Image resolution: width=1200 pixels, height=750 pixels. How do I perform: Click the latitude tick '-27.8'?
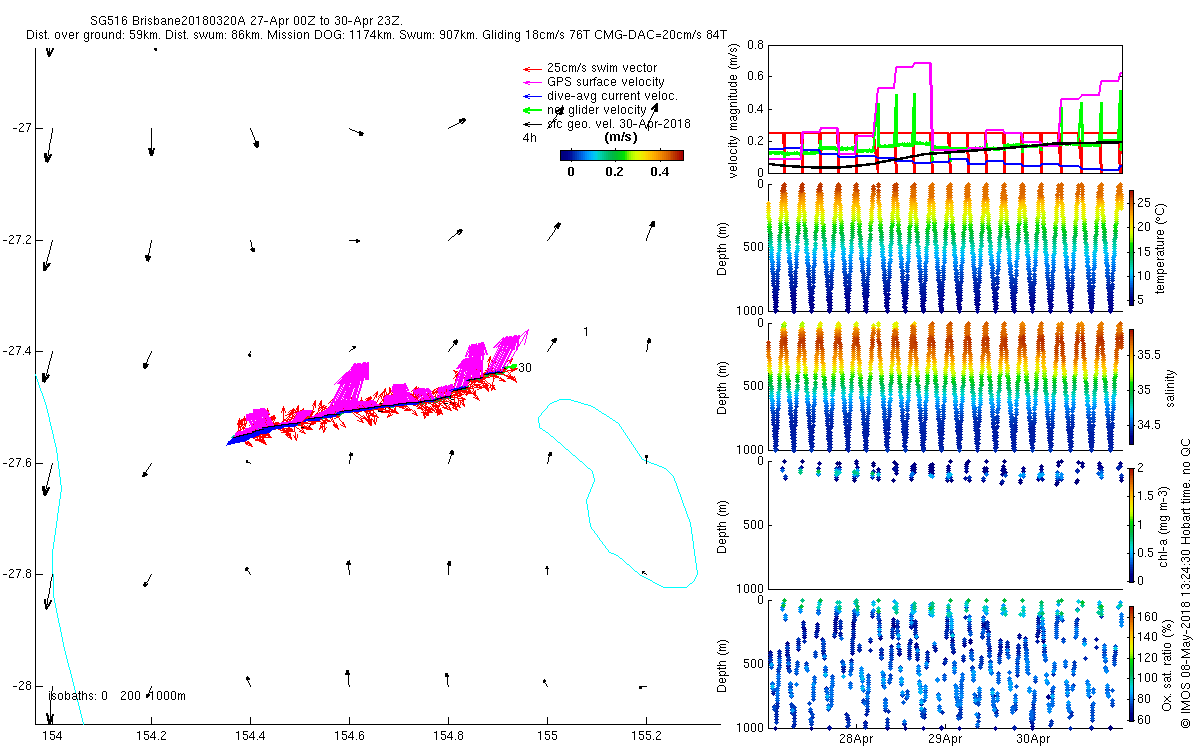tap(18, 574)
